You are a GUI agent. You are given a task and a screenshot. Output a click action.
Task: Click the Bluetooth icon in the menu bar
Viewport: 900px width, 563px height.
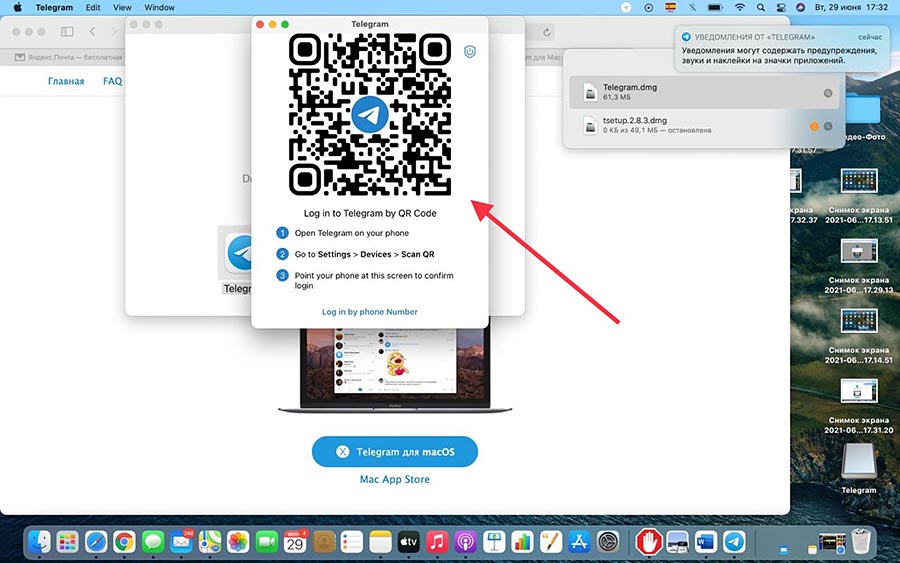692,7
